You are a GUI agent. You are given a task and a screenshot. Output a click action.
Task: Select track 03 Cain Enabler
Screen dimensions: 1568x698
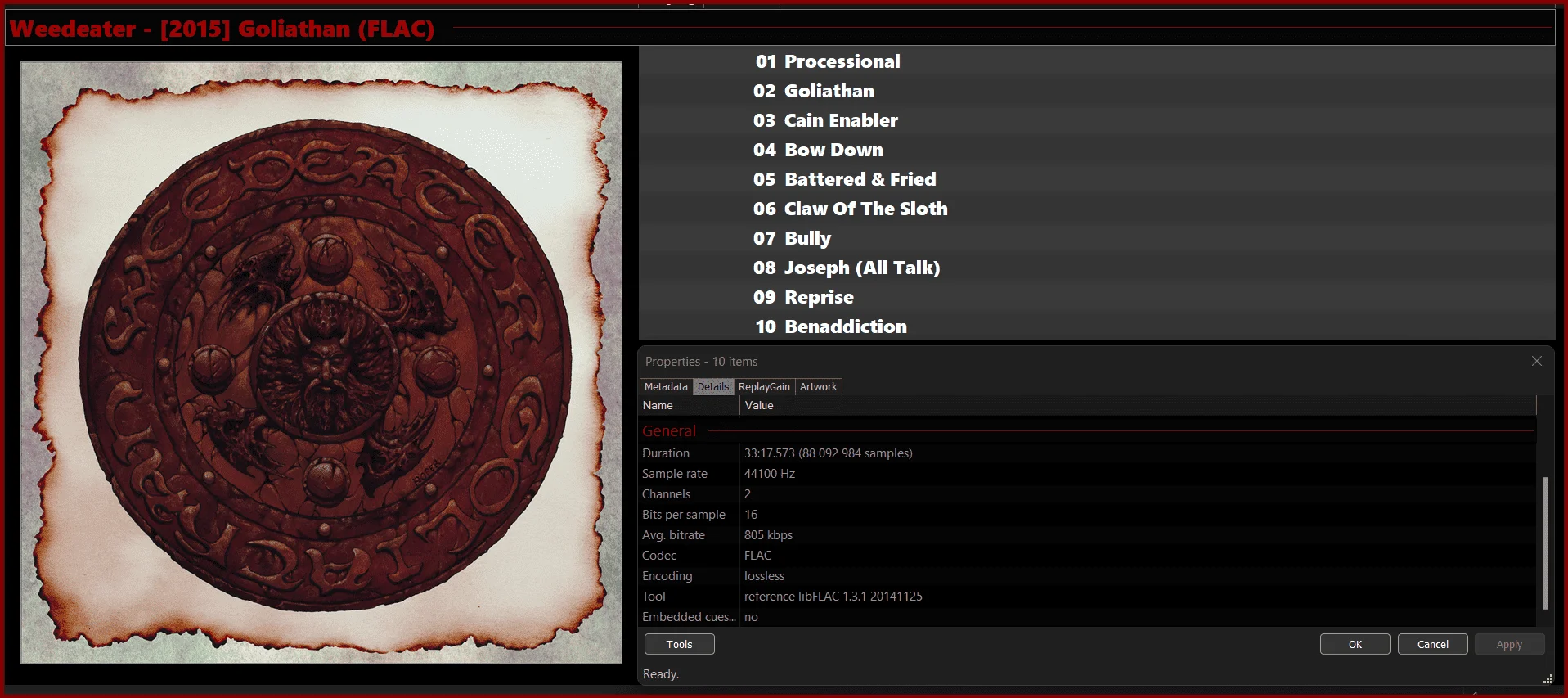(1096, 120)
